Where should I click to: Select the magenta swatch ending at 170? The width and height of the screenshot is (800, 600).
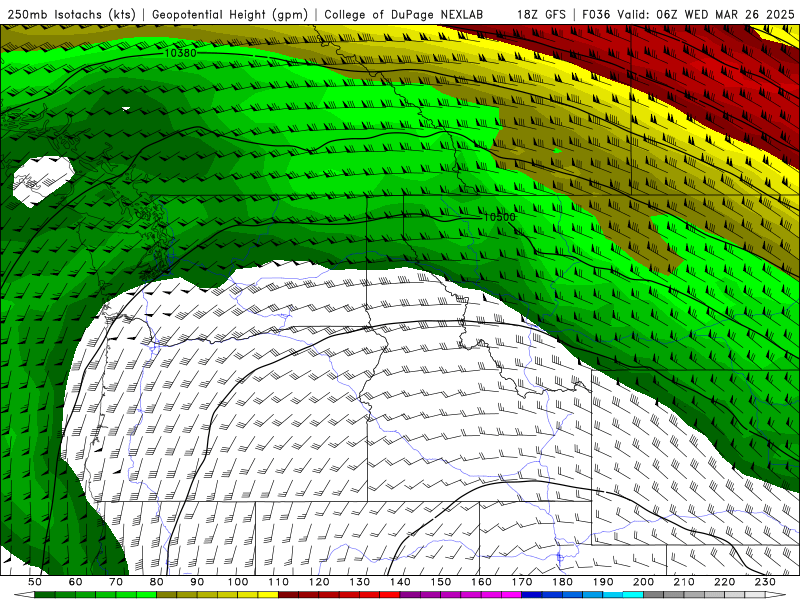pyautogui.click(x=511, y=595)
